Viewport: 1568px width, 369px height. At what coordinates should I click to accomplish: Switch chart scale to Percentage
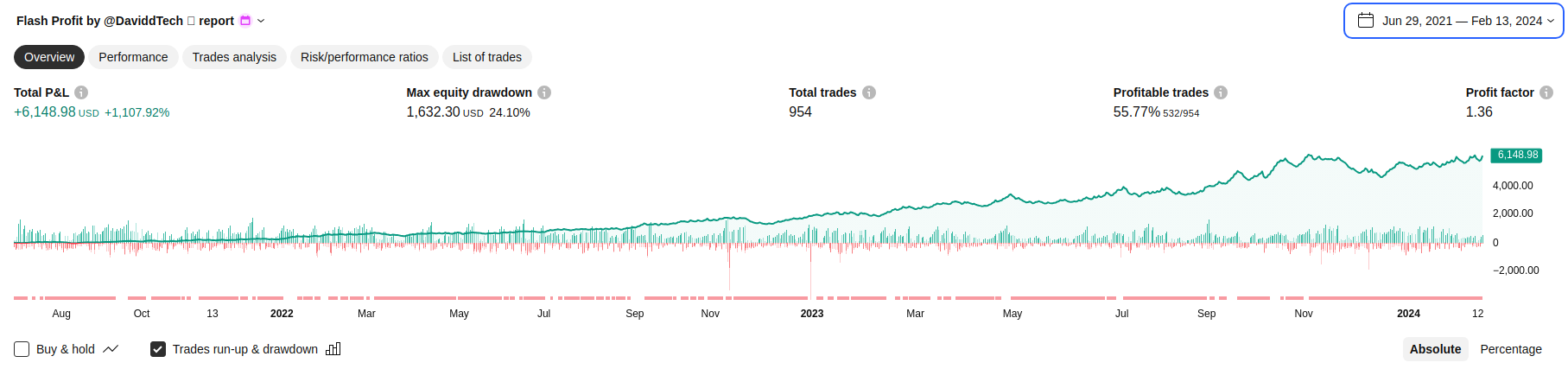1510,349
